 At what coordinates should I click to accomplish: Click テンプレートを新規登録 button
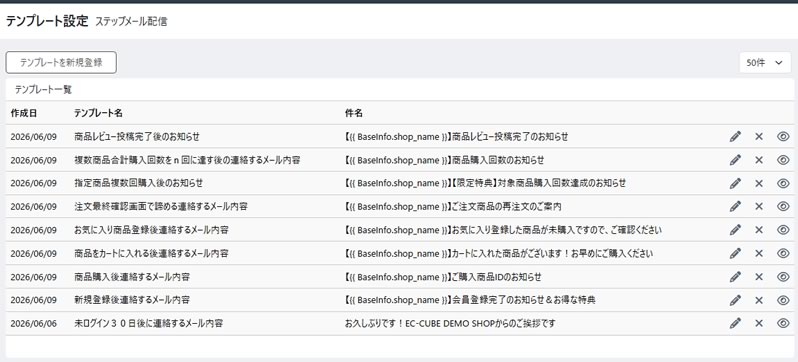[61, 63]
